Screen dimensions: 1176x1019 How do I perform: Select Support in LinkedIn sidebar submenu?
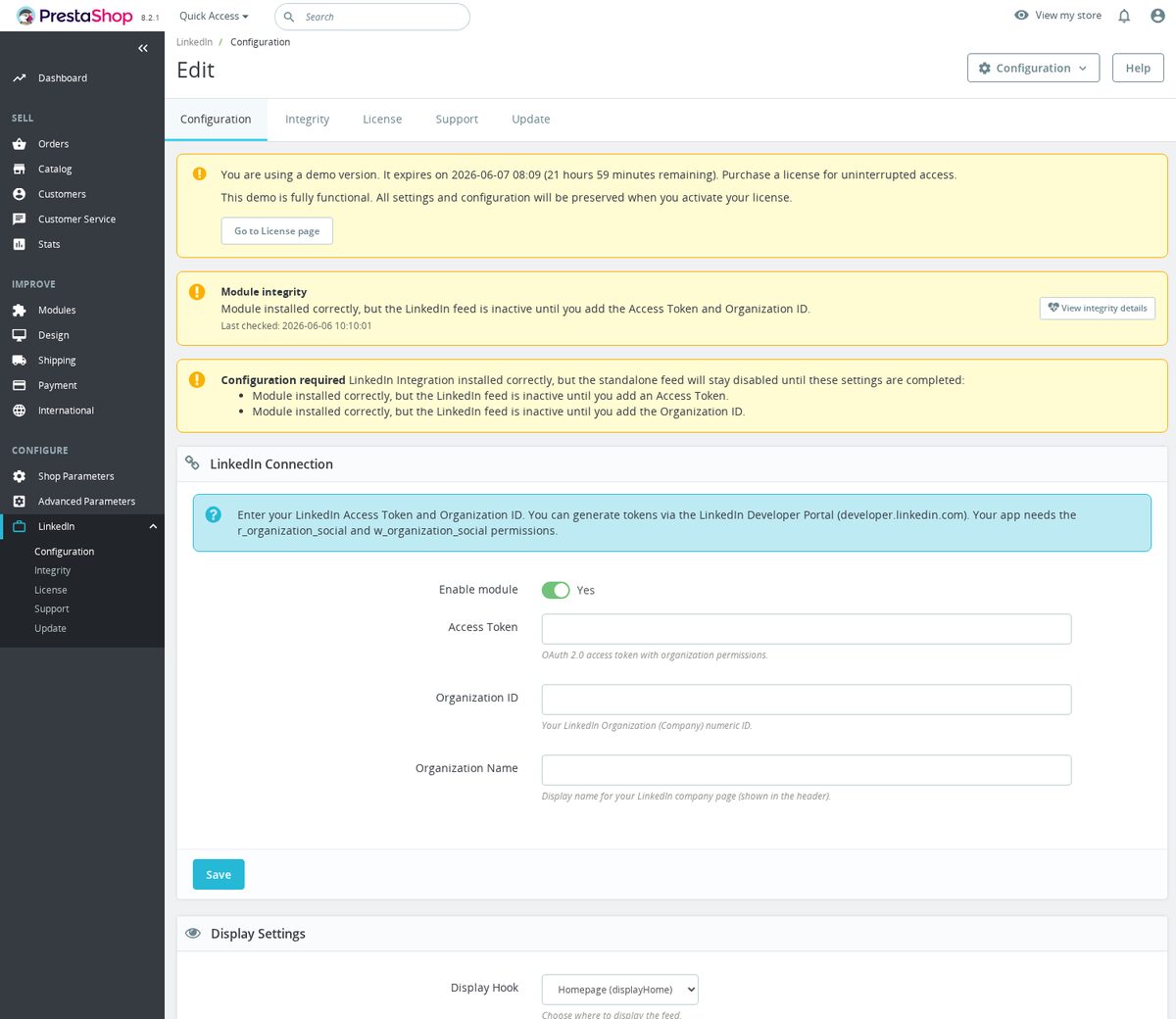point(52,608)
